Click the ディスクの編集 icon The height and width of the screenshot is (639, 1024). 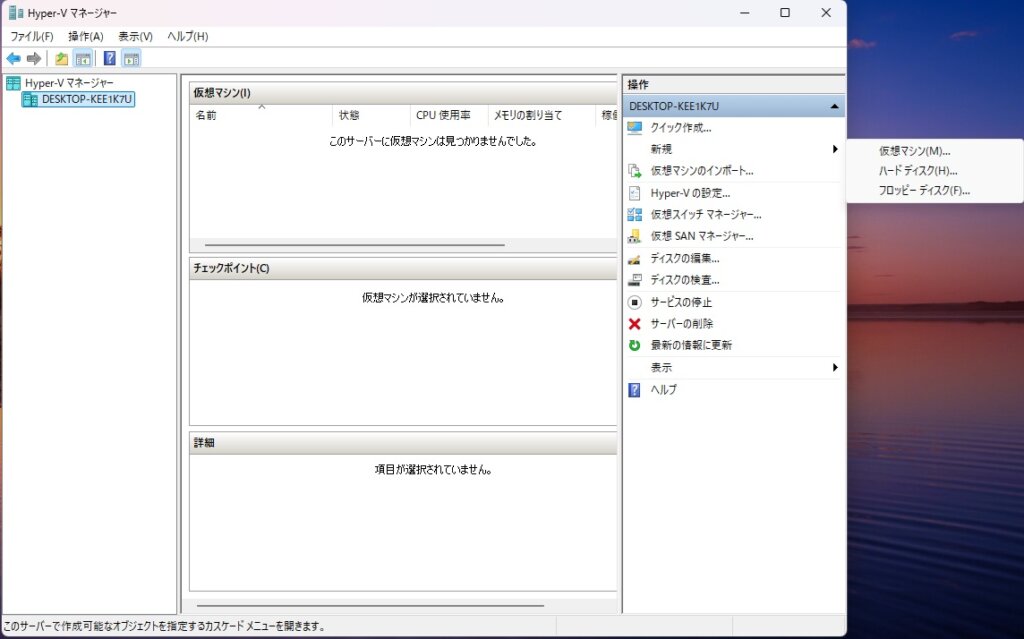click(x=634, y=259)
